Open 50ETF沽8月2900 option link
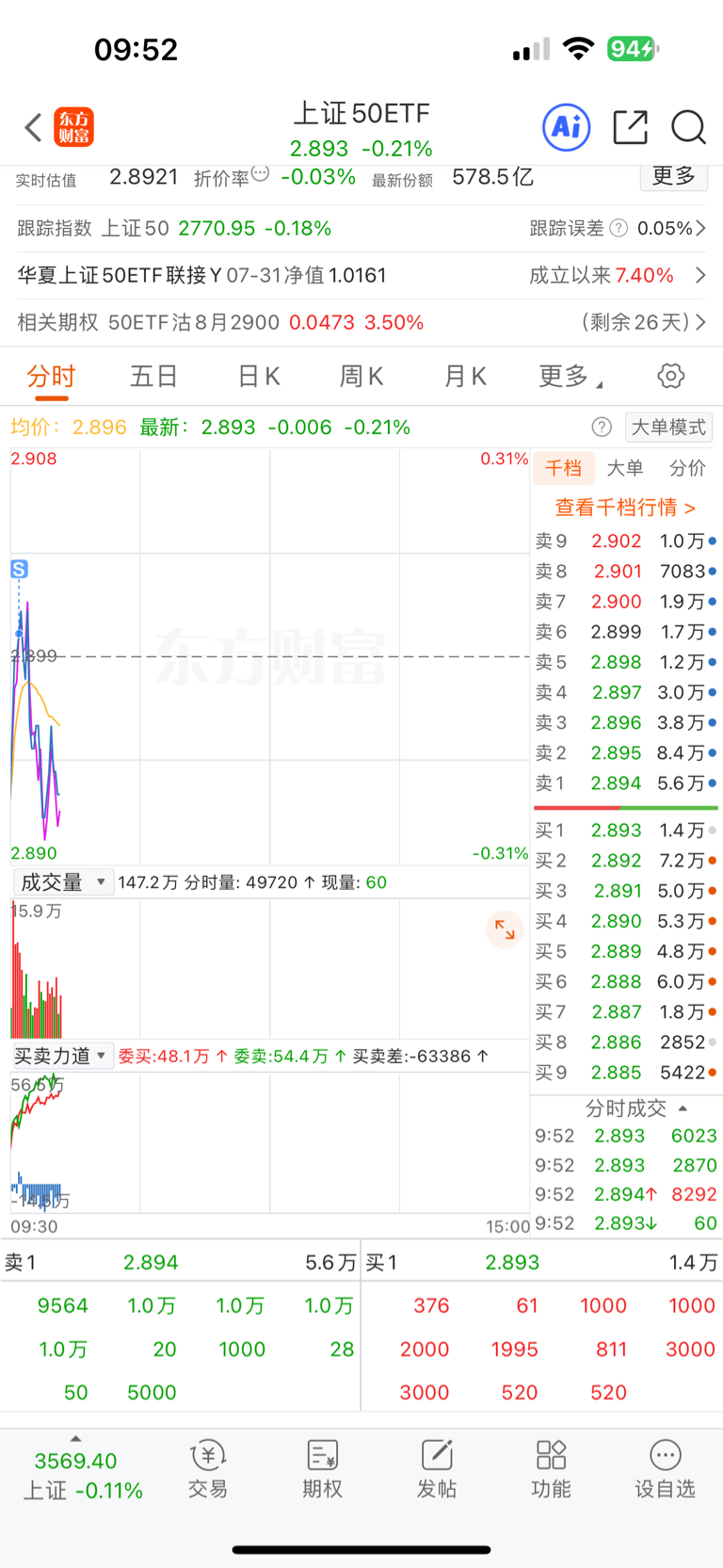Image resolution: width=723 pixels, height=1568 pixels. (194, 322)
